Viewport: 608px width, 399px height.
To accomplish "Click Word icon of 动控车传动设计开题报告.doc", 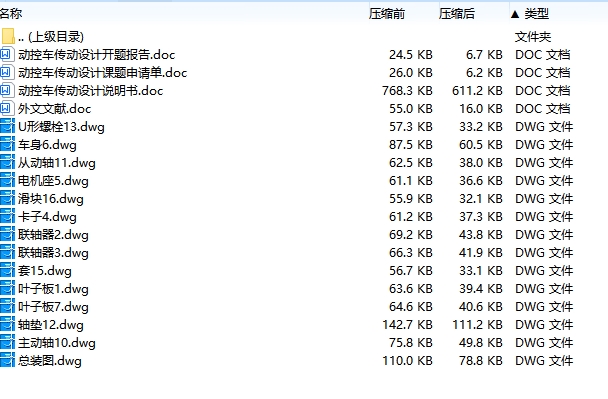I will click(7, 55).
